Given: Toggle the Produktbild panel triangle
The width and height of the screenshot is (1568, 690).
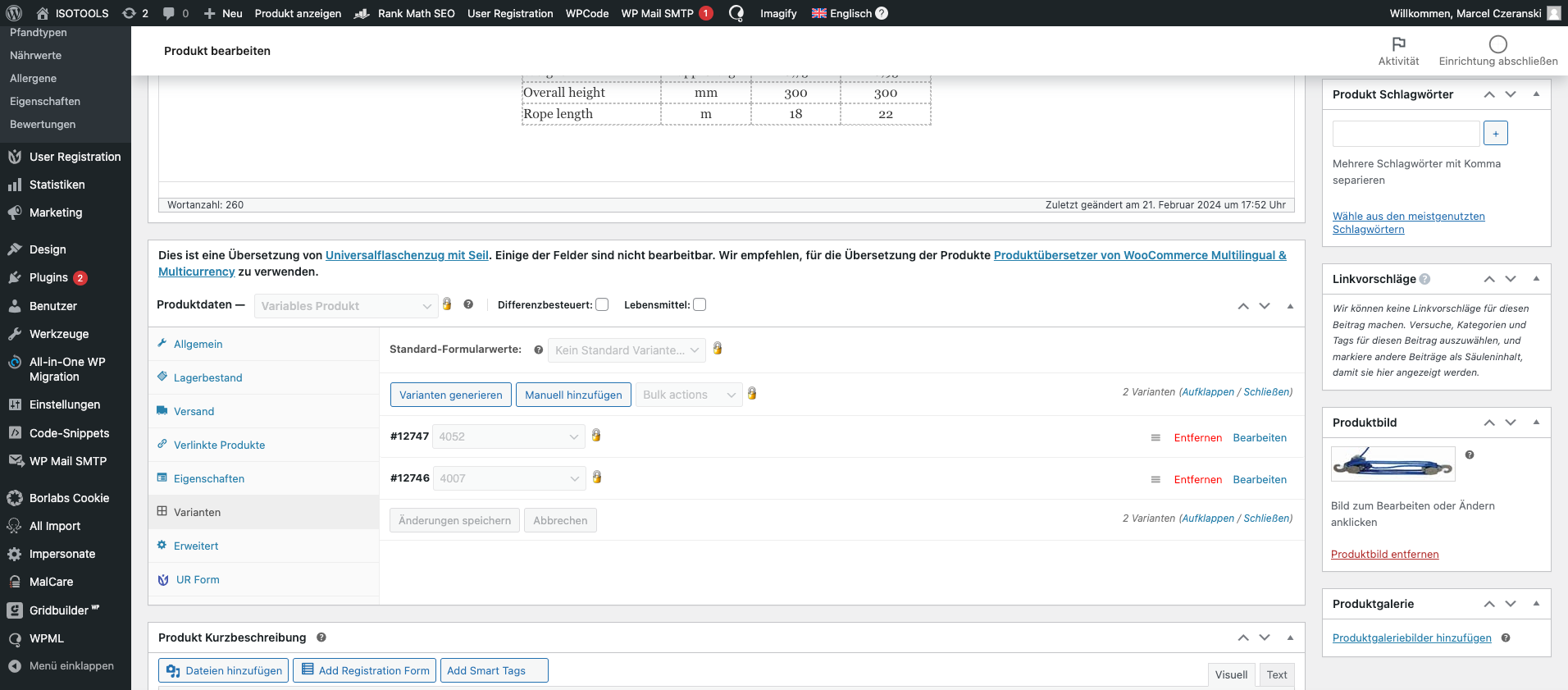Looking at the screenshot, I should click(x=1536, y=423).
